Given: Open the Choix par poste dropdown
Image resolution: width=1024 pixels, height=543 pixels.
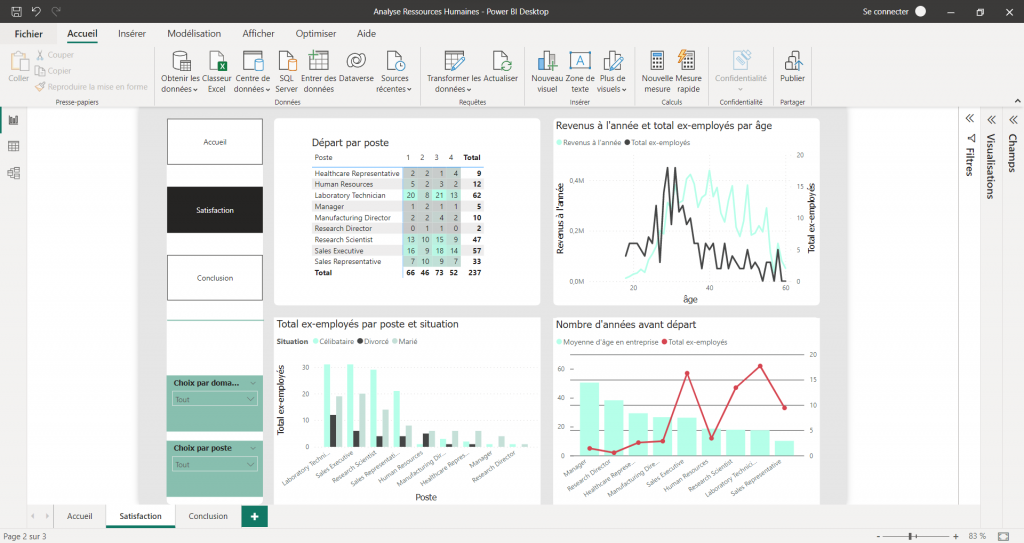Looking at the screenshot, I should (x=215, y=465).
